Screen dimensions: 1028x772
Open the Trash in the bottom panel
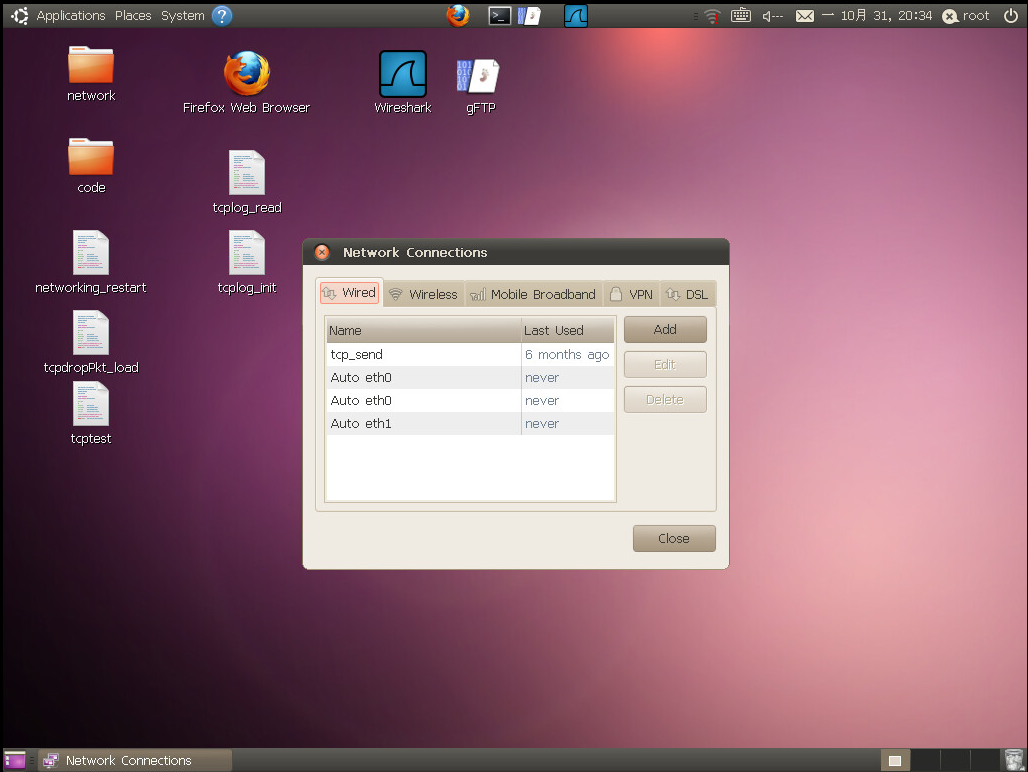pos(1014,760)
